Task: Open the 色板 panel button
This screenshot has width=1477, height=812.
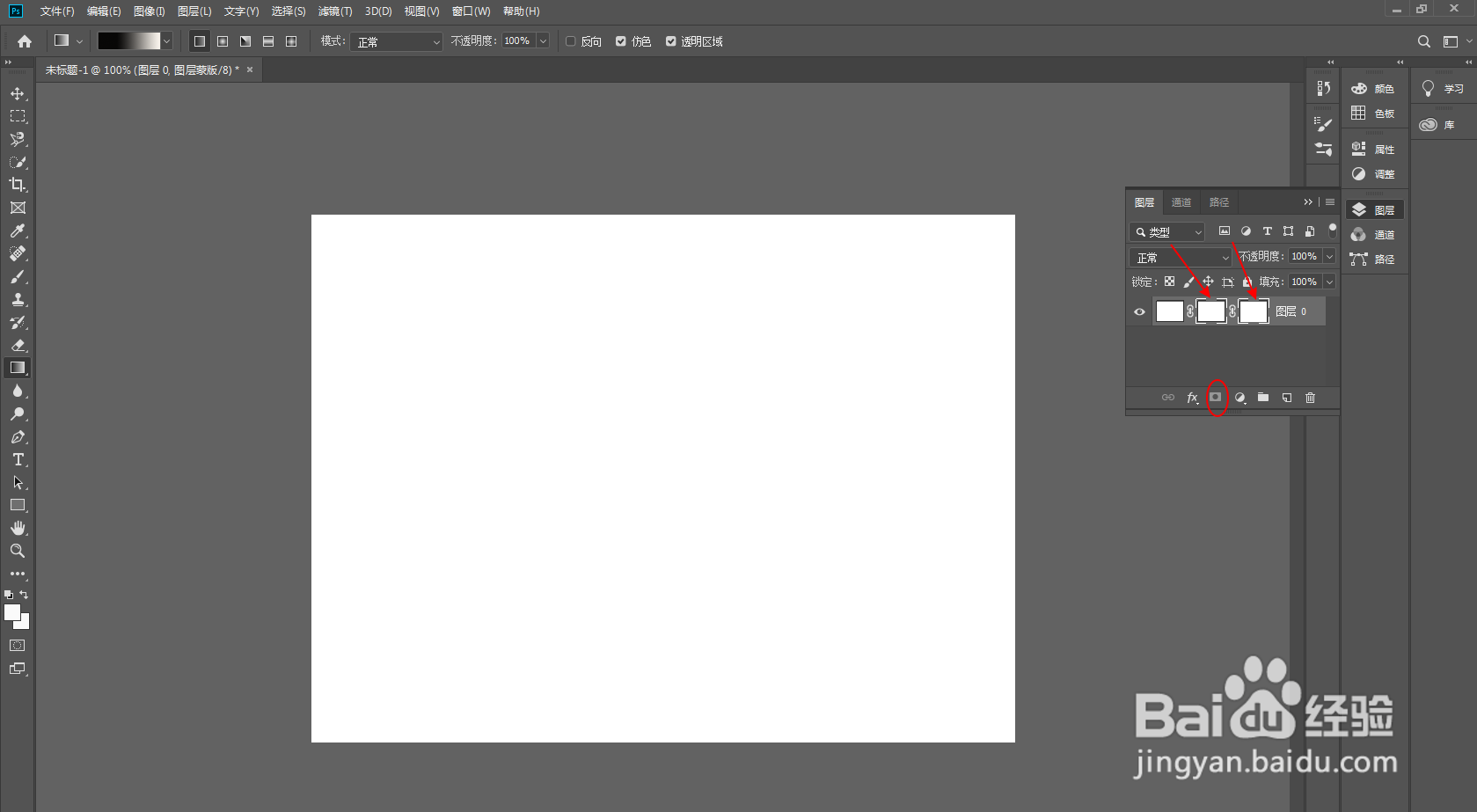Action: (1374, 113)
